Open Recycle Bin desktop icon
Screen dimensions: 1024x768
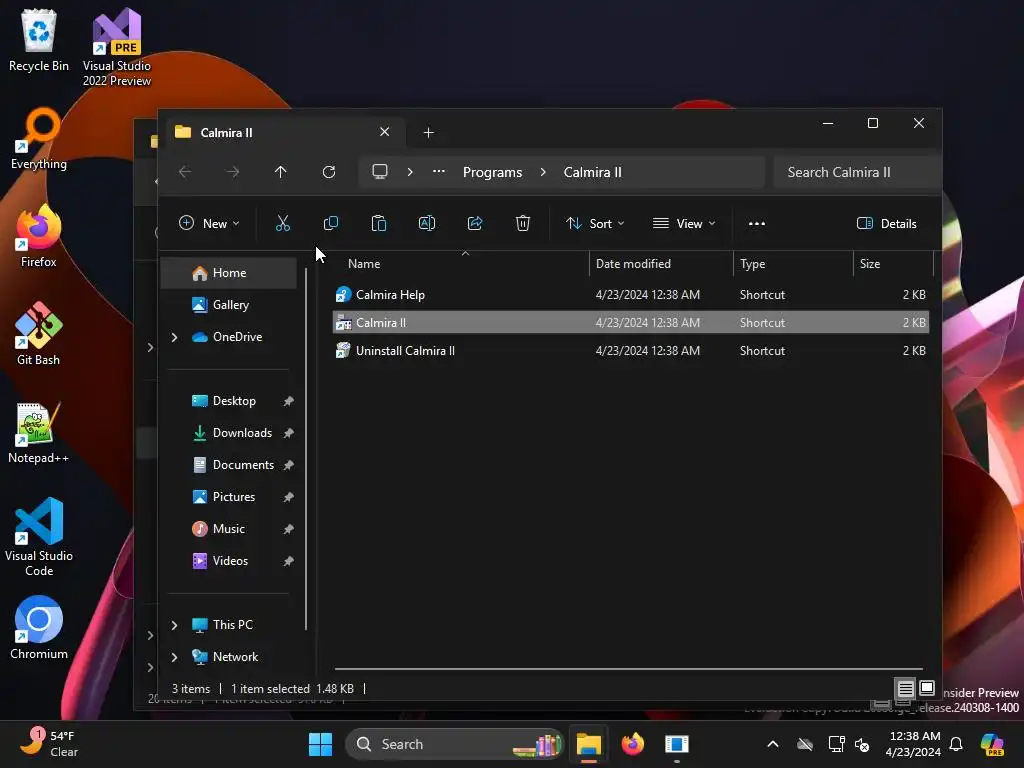coord(39,40)
